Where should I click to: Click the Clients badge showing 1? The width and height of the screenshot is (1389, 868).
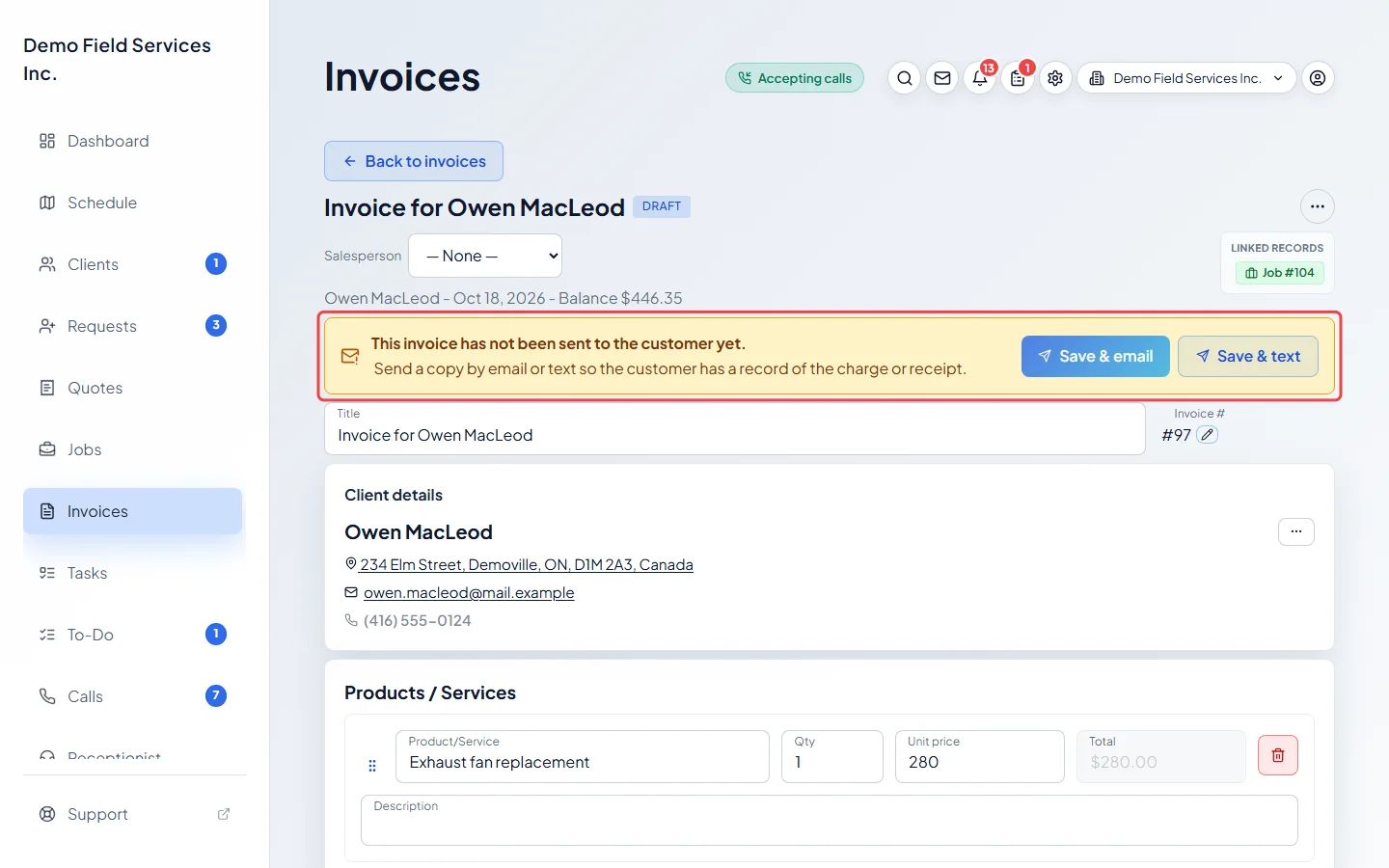click(x=216, y=263)
